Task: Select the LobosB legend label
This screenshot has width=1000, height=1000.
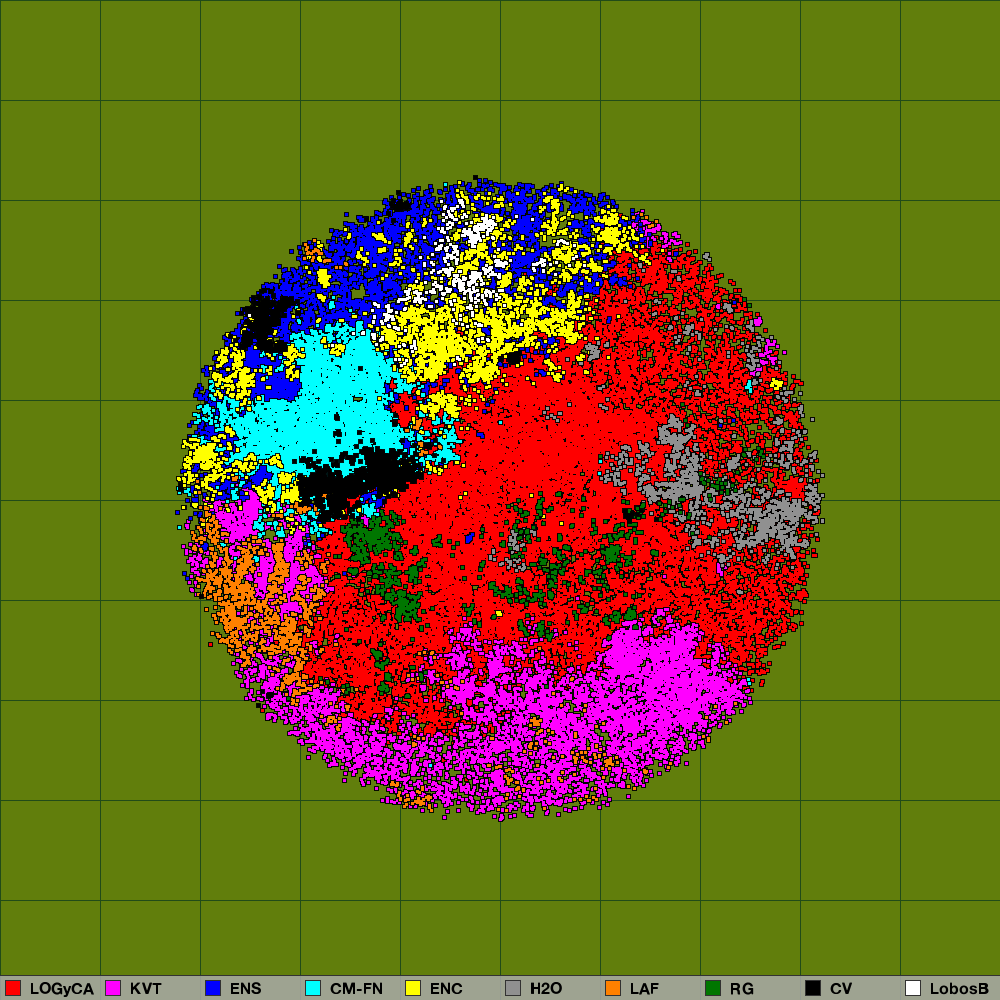Action: coord(959,989)
